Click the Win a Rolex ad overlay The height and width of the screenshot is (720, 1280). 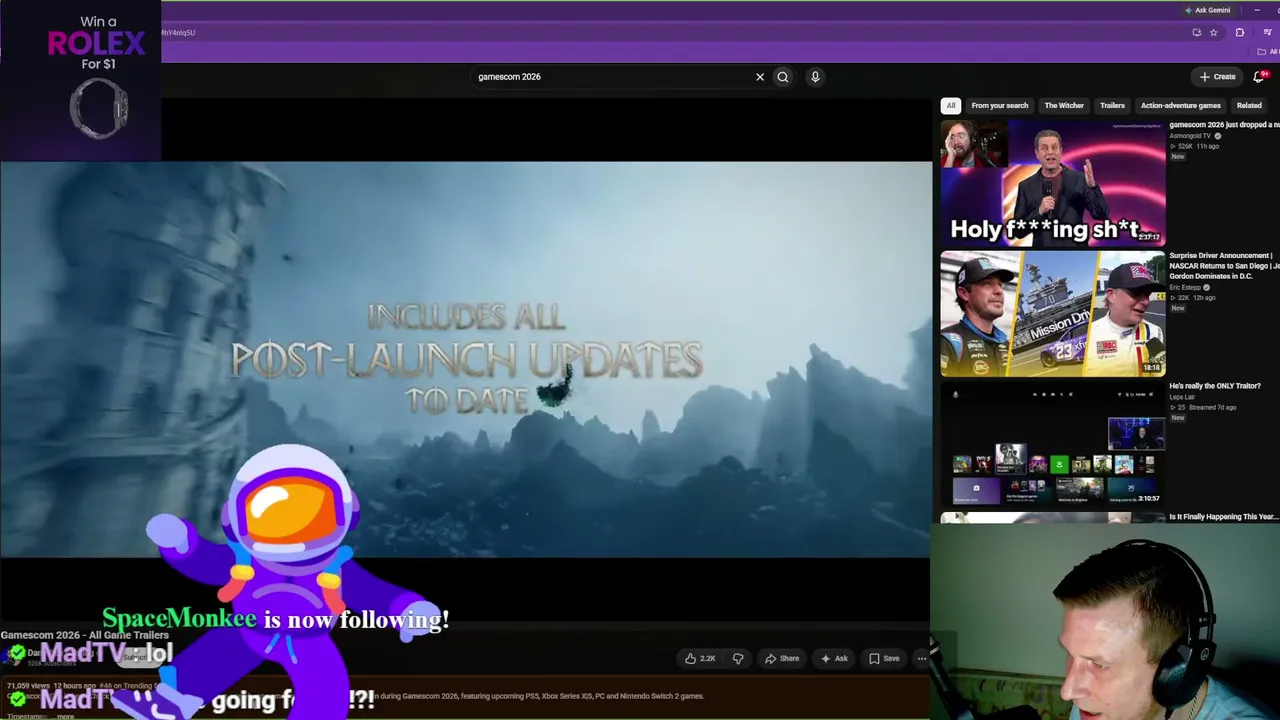click(80, 80)
